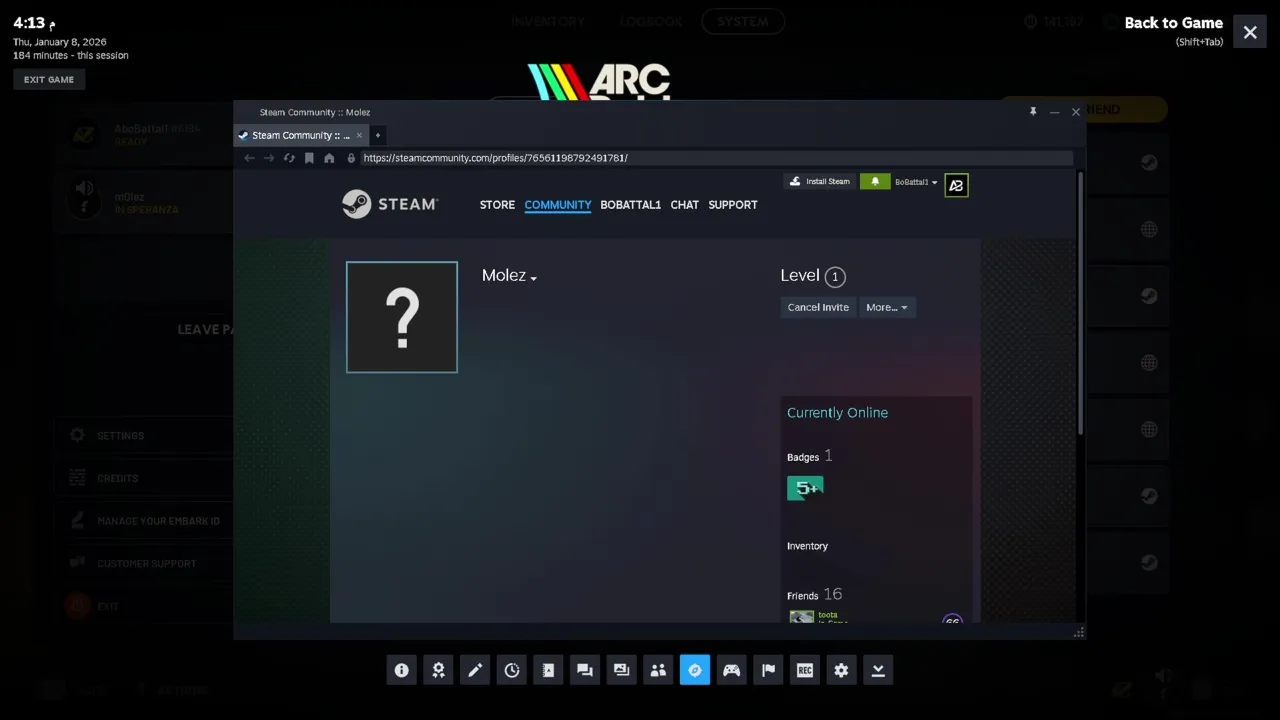Open a new browser tab with plus
This screenshot has width=1280, height=720.
click(378, 135)
